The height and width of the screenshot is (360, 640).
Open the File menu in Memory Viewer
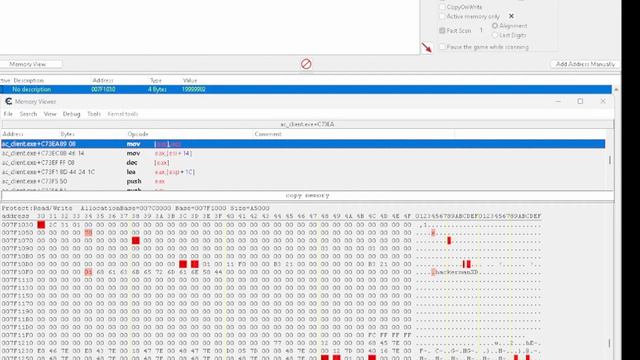point(8,114)
